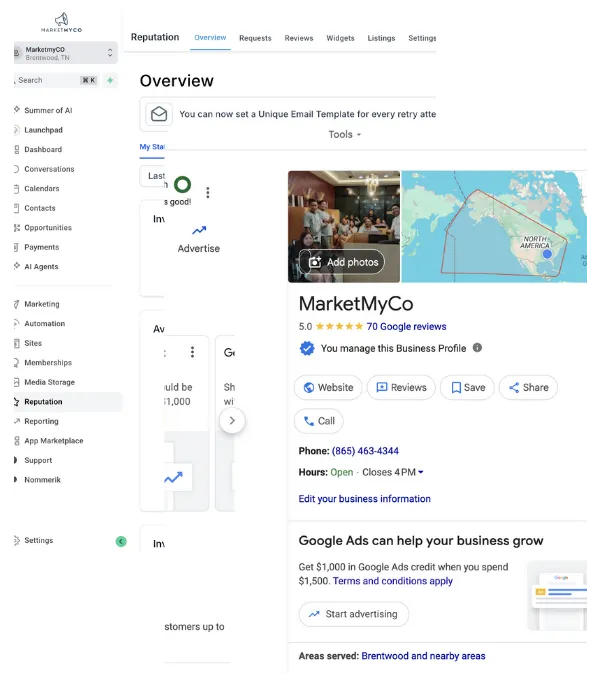Open Marketing in sidebar

click(42, 304)
